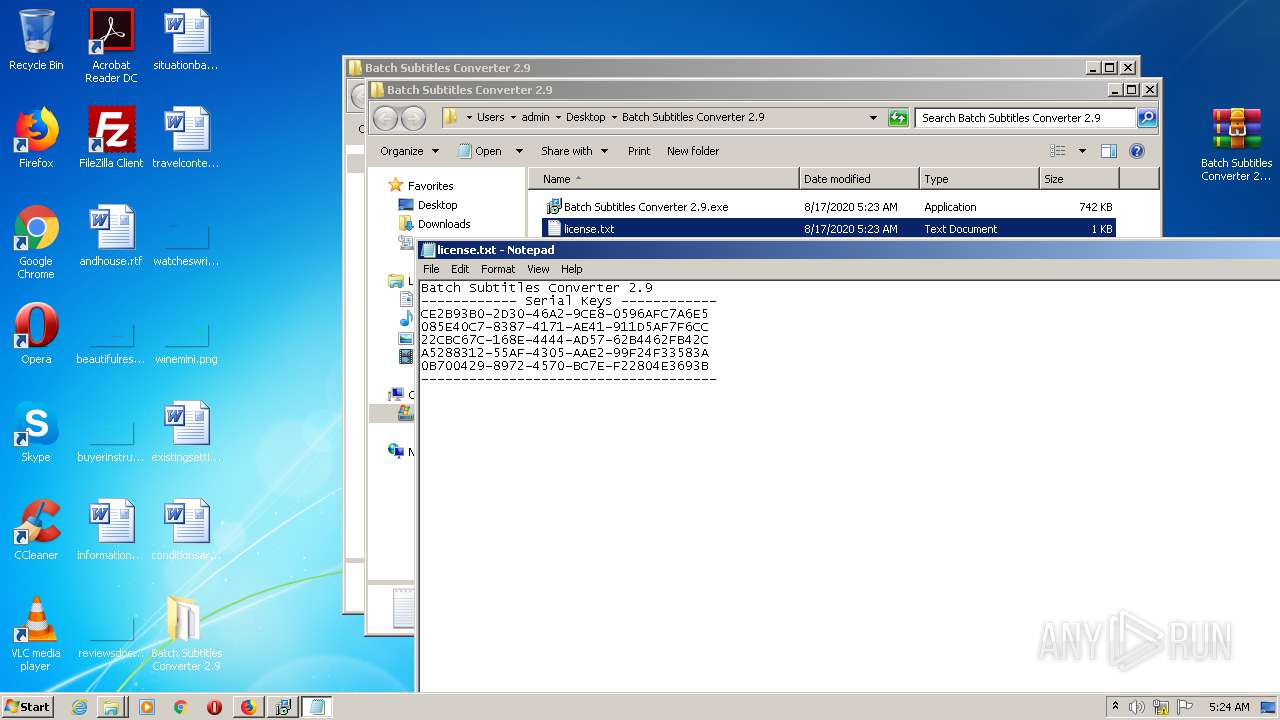Select the information... Word document icon

coord(111,530)
